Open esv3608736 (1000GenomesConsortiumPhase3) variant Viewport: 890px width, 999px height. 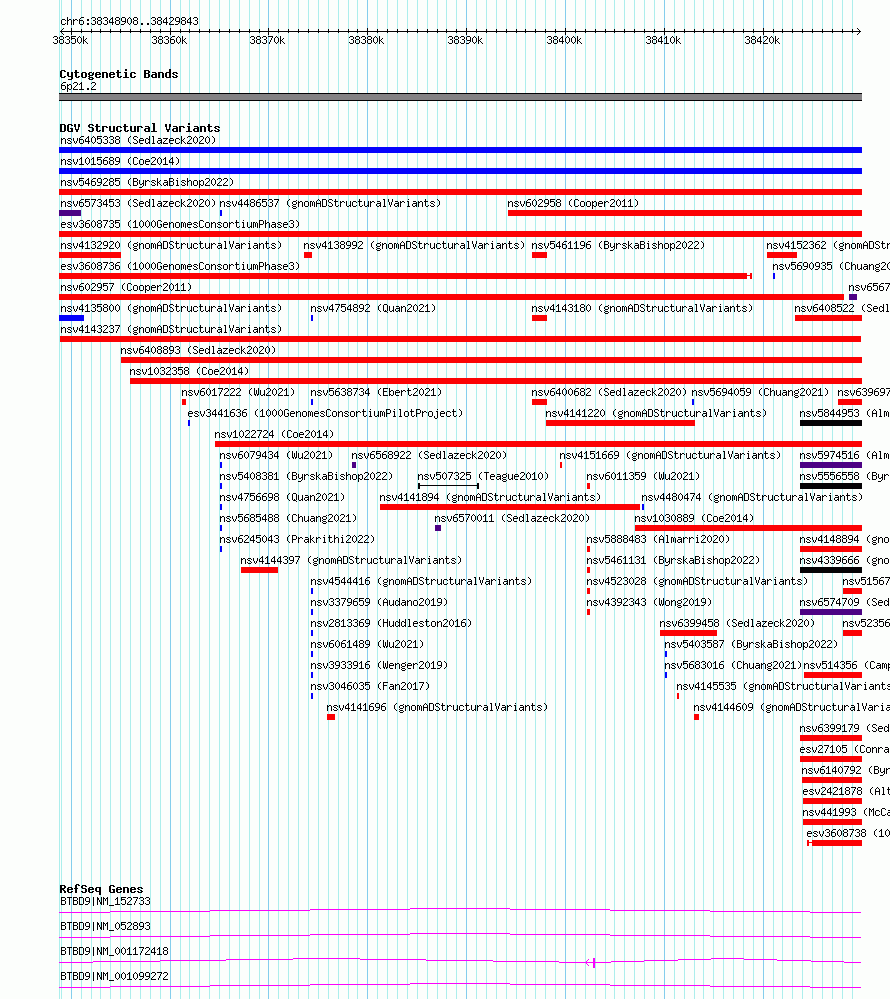click(x=180, y=266)
